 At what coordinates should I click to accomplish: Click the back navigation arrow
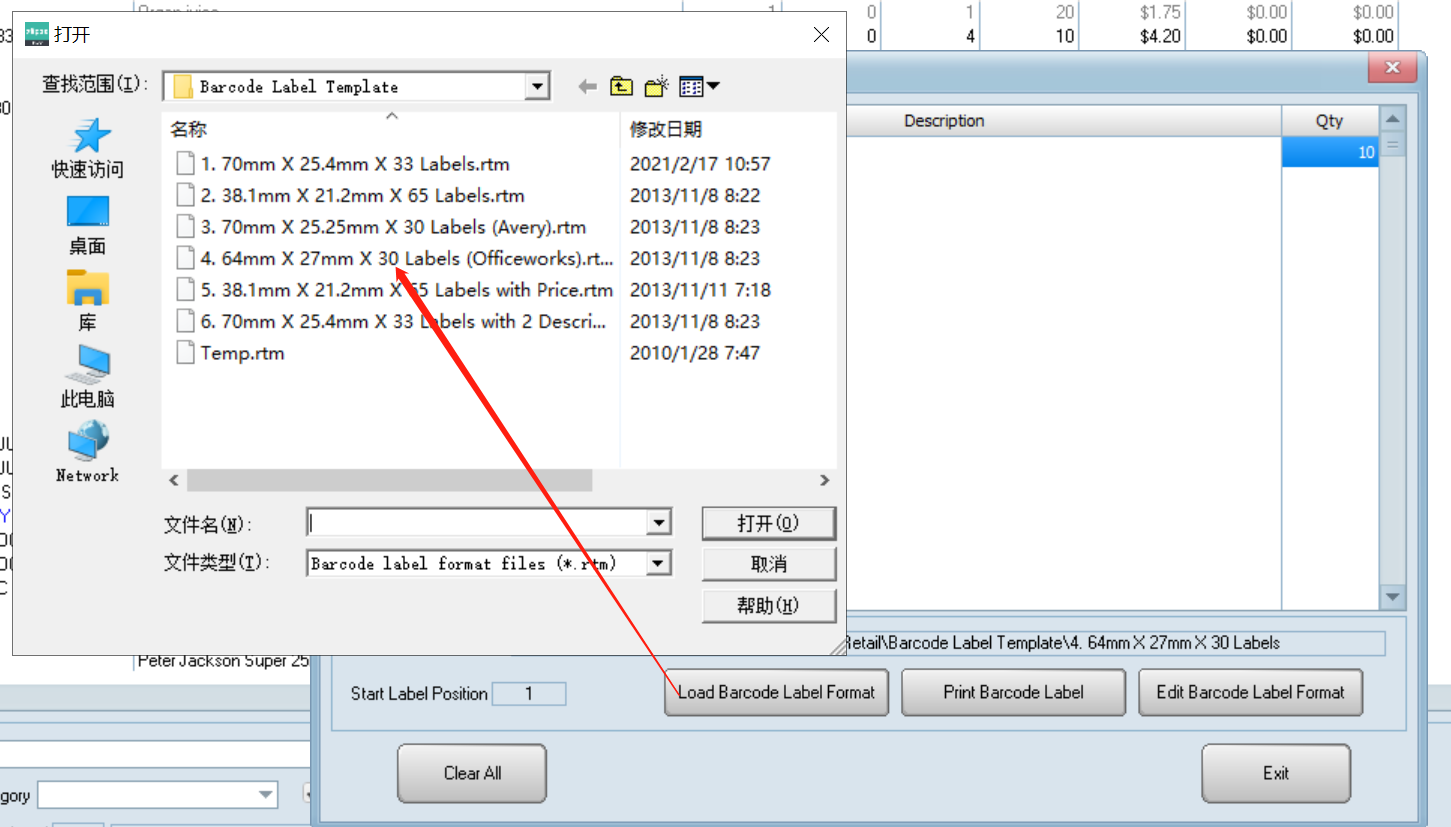[x=587, y=86]
